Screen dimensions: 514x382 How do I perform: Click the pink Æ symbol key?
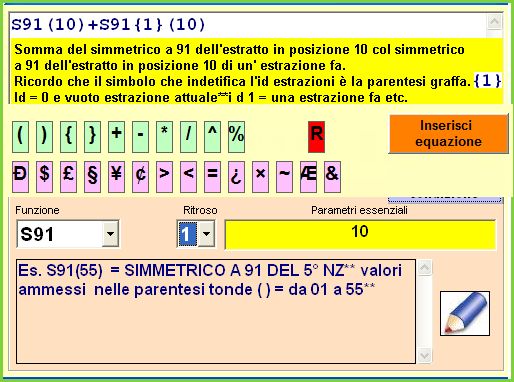pyautogui.click(x=308, y=177)
